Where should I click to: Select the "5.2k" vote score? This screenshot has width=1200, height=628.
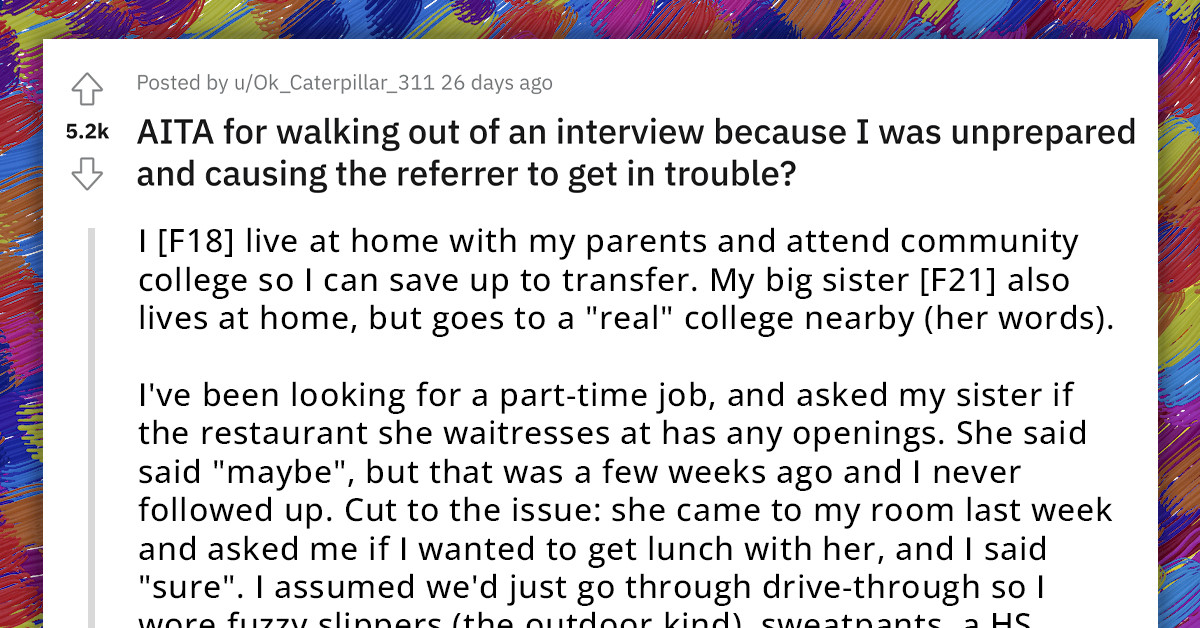click(x=86, y=131)
